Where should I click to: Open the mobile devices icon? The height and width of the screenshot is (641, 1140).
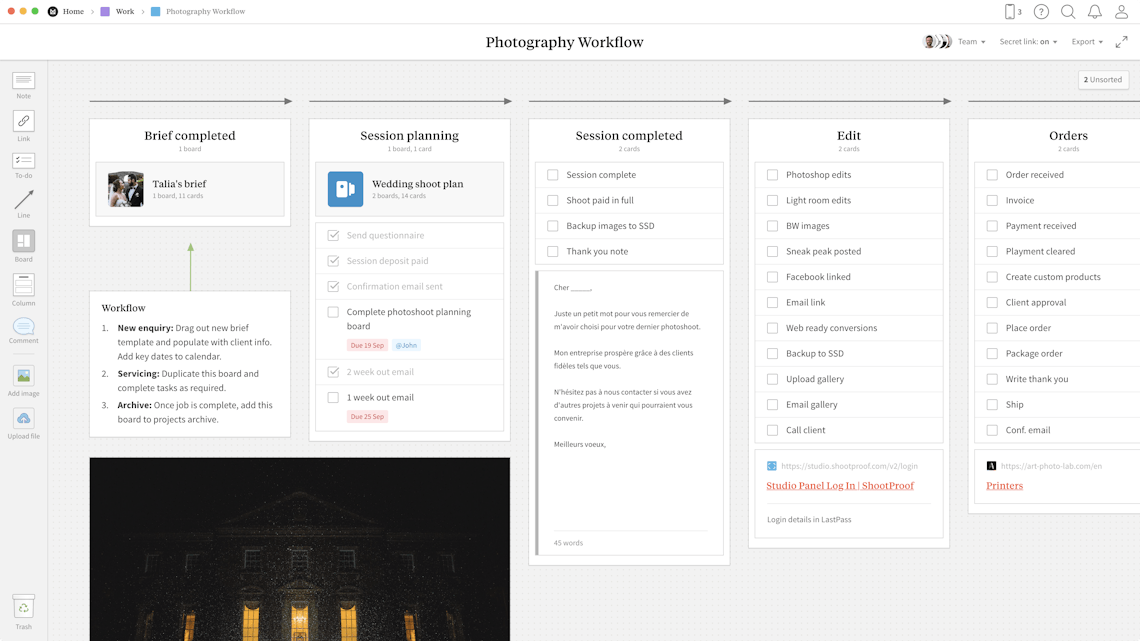point(1010,11)
